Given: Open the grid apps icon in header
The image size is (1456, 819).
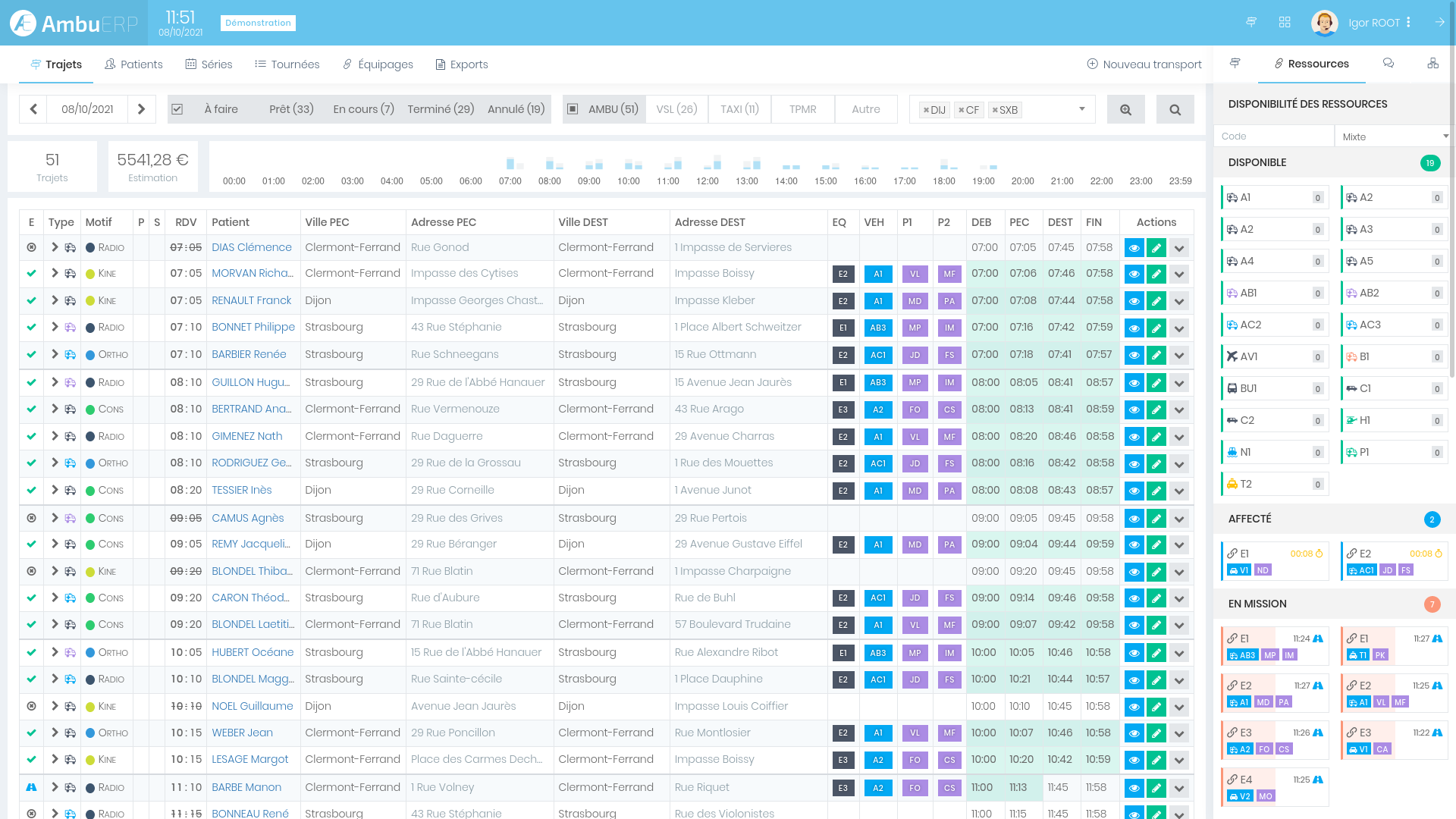Looking at the screenshot, I should coord(1285,23).
